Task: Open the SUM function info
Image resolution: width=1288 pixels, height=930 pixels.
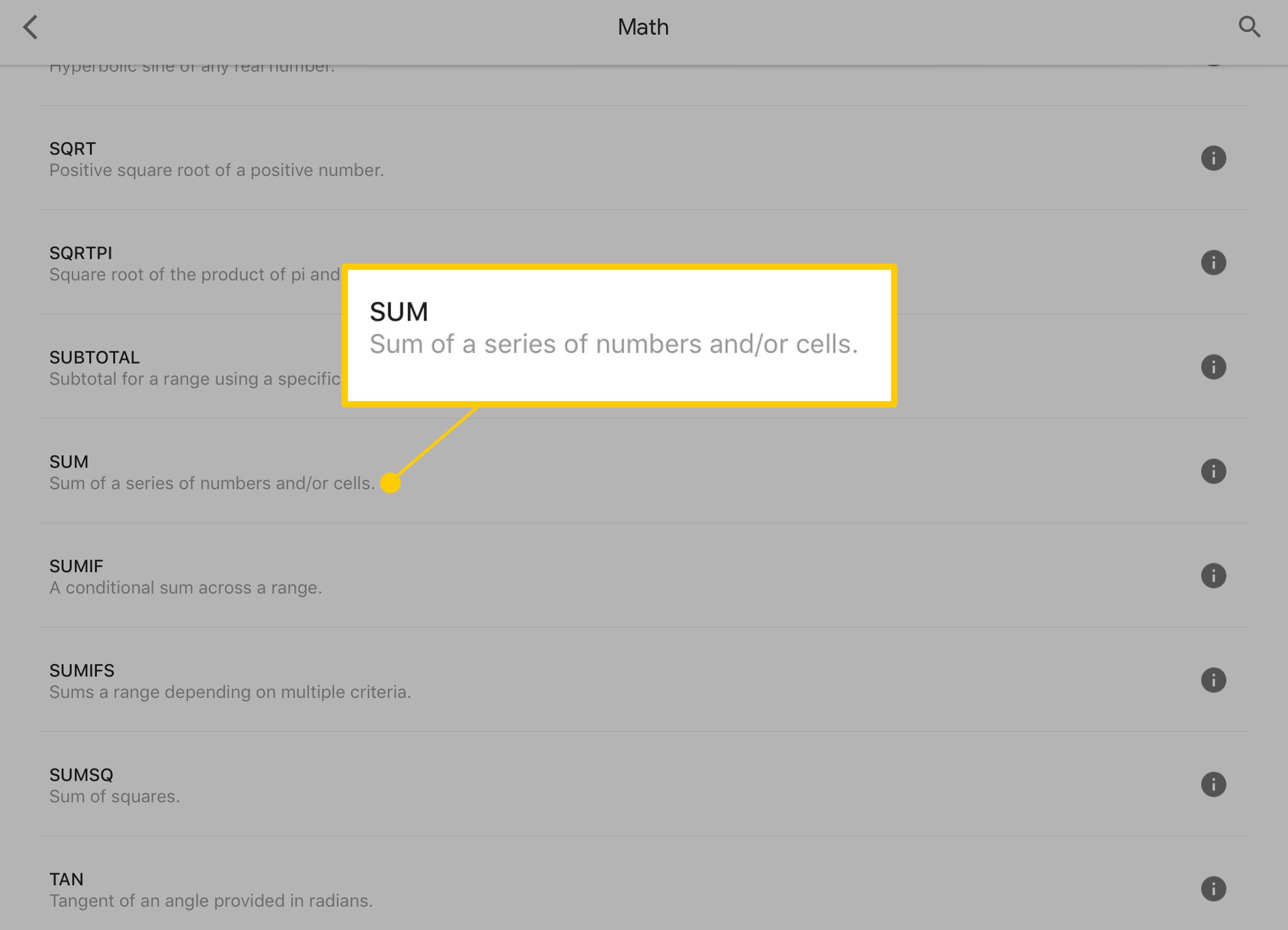Action: pos(1213,471)
